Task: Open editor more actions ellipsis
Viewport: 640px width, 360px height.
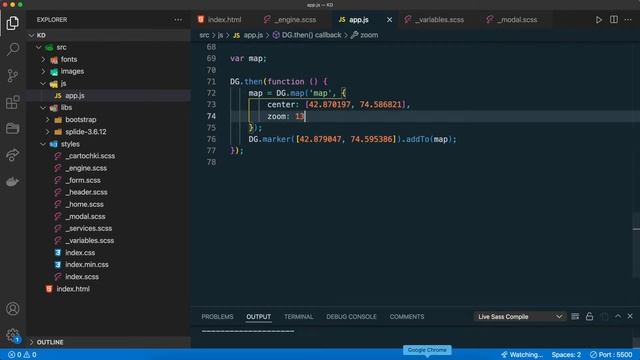Action: (628, 20)
